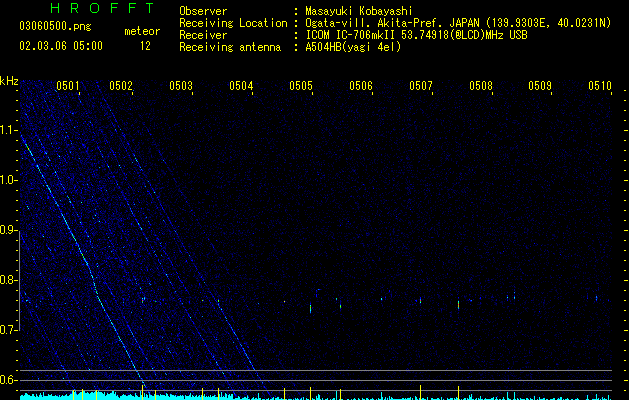Click the 0507 time marker
Viewport: 629px width, 400px height.
(421, 85)
